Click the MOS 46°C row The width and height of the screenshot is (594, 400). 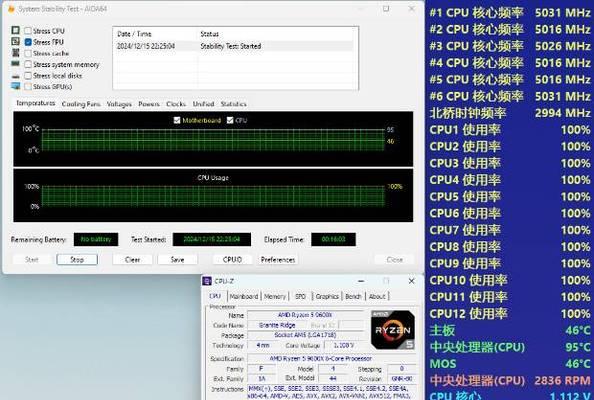click(x=510, y=364)
